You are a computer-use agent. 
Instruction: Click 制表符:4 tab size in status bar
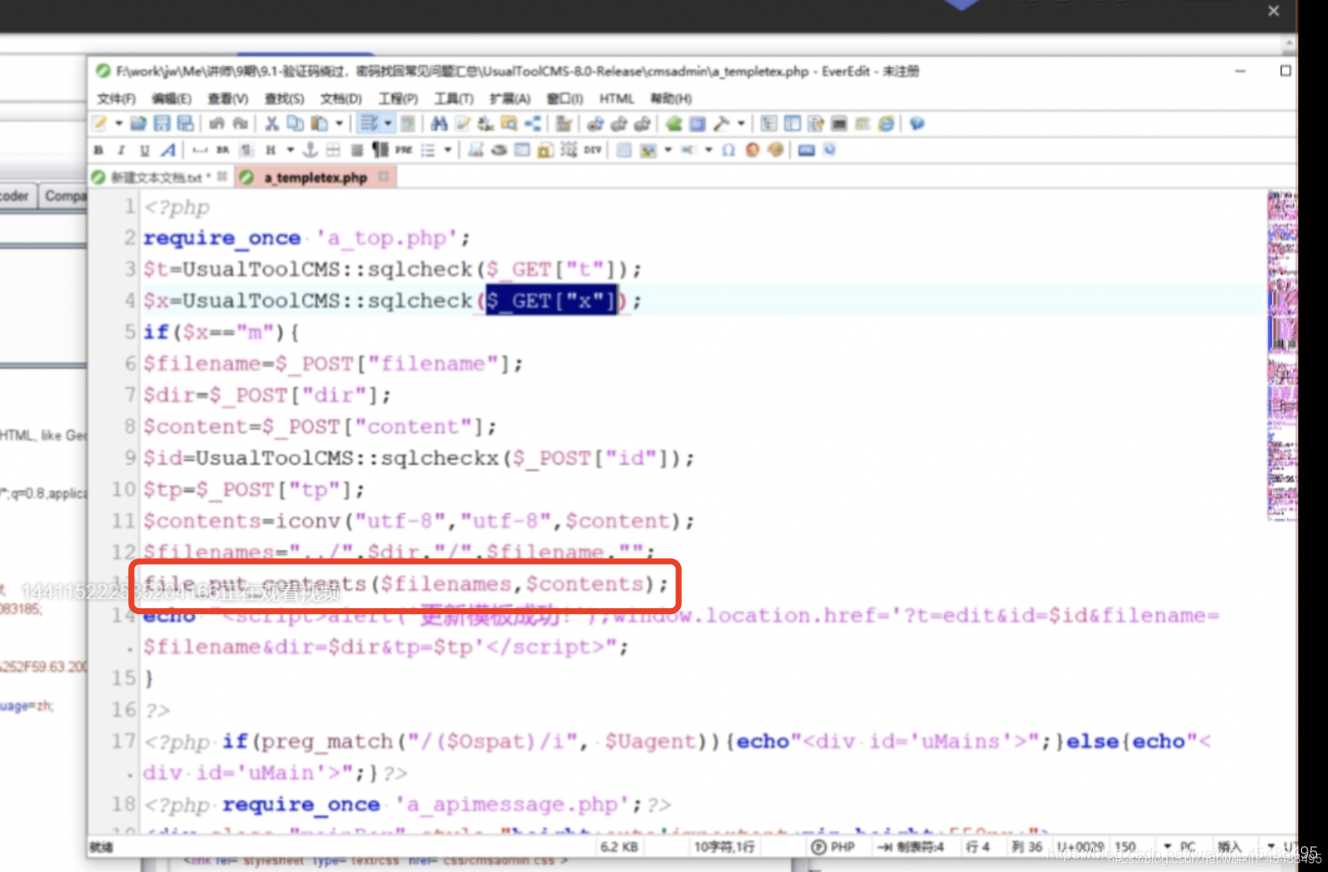911,847
